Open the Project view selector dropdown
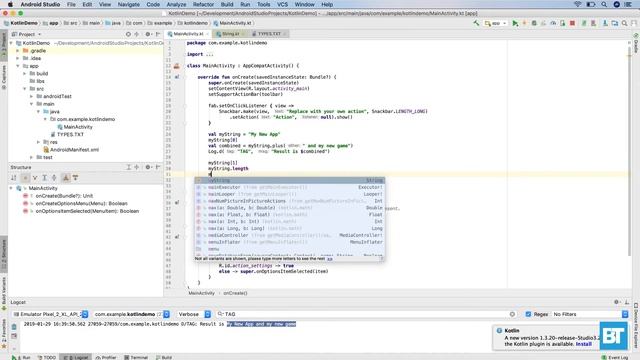The image size is (640, 360). (x=27, y=34)
